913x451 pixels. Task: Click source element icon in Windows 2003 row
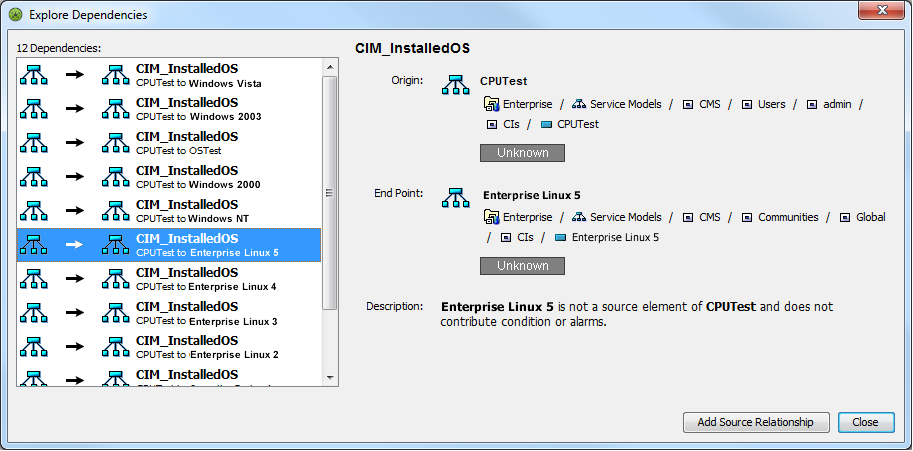pyautogui.click(x=33, y=109)
